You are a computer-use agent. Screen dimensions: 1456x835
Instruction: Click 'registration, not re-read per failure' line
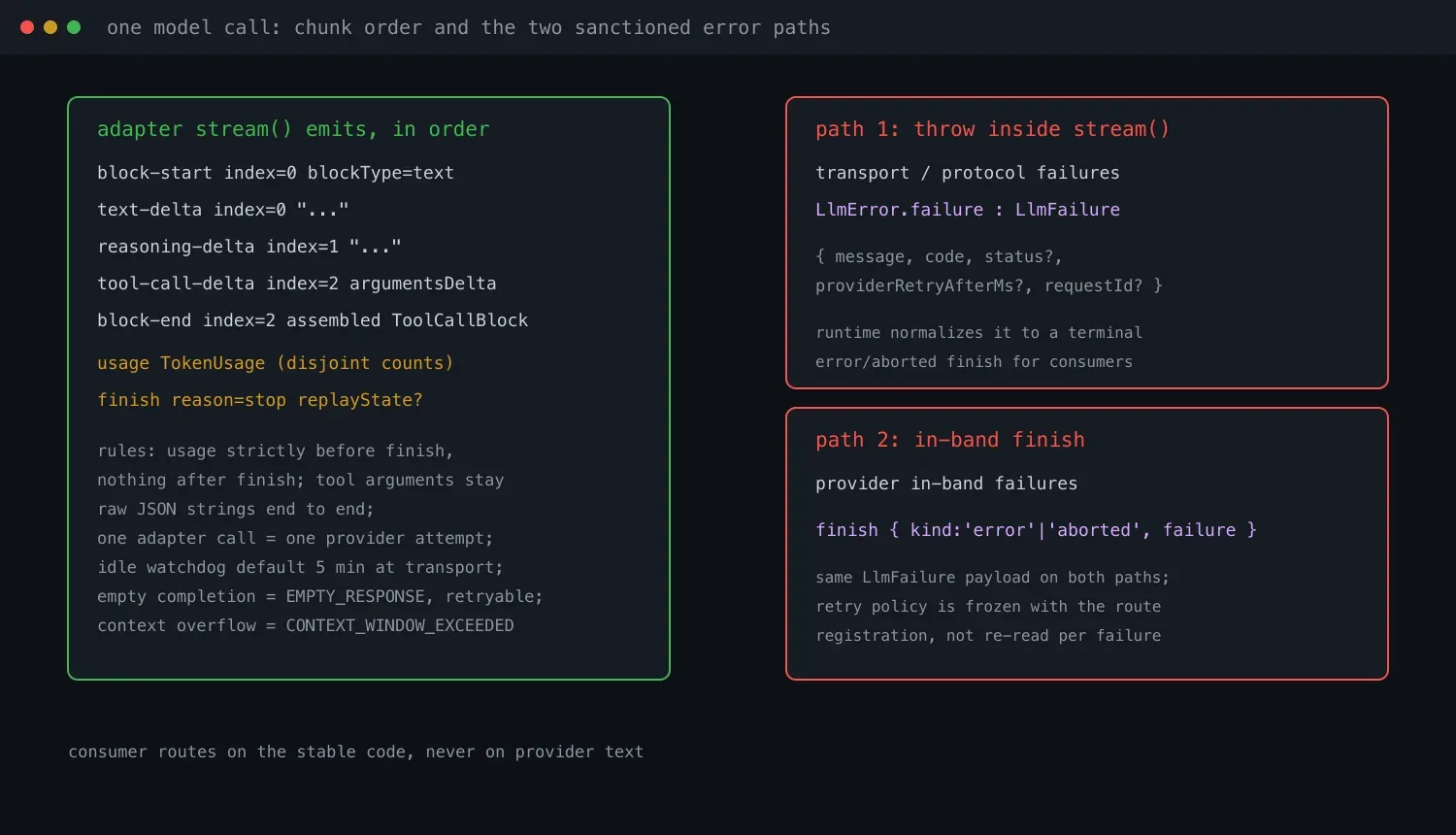[x=988, y=635]
